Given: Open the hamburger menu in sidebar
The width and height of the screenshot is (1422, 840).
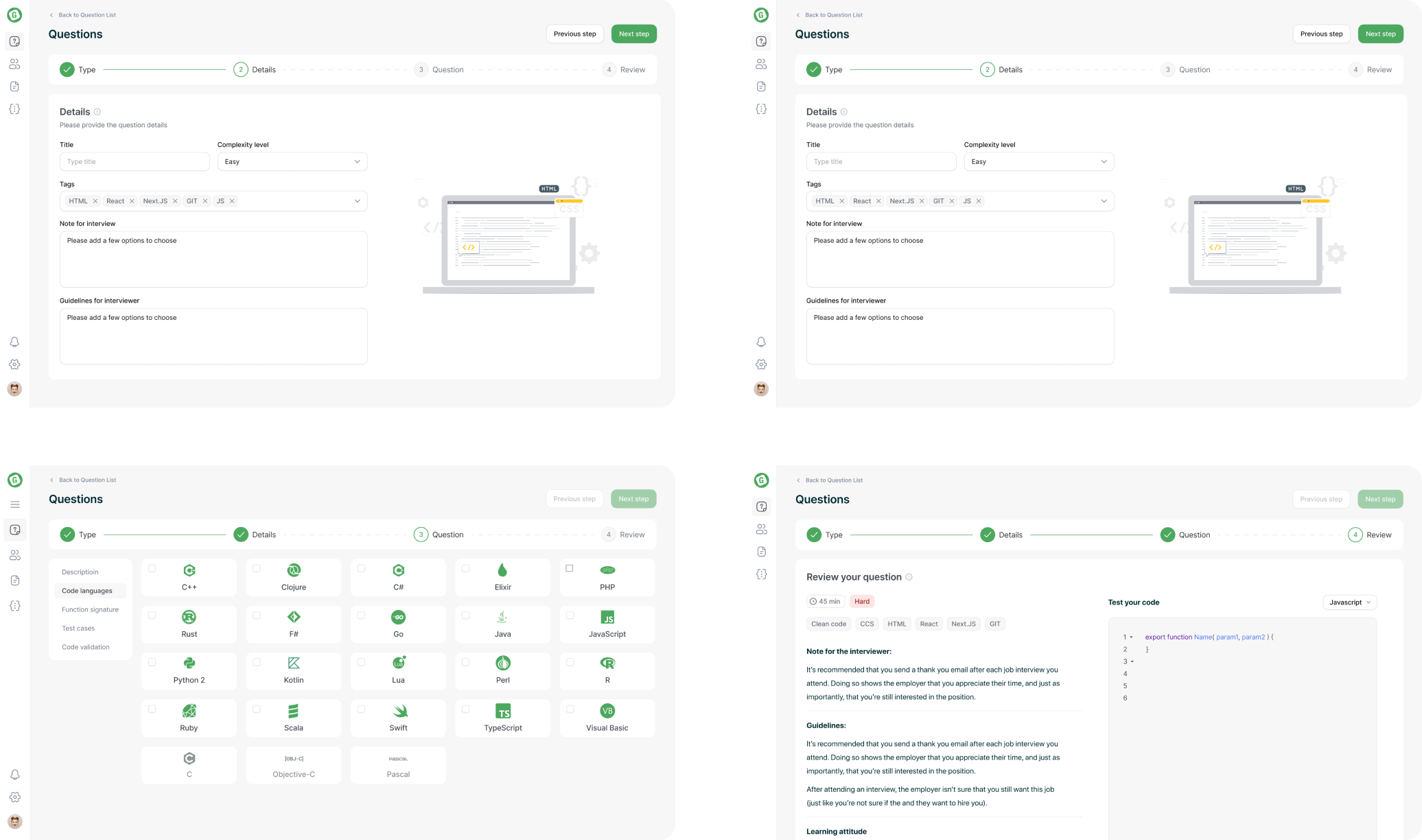Looking at the screenshot, I should [x=15, y=504].
